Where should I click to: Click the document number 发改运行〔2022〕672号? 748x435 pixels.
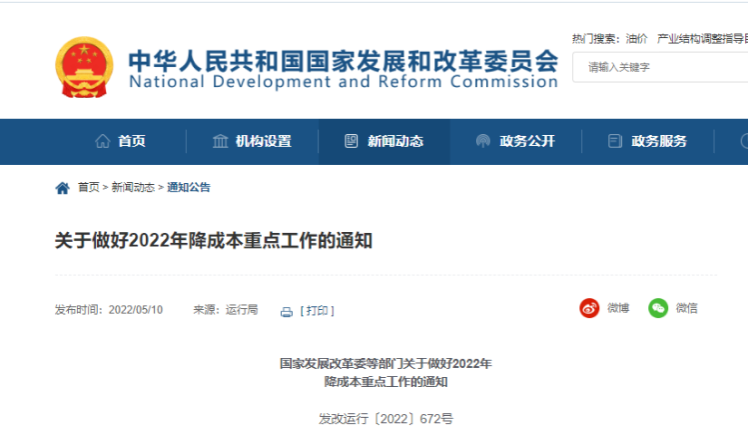click(x=386, y=417)
